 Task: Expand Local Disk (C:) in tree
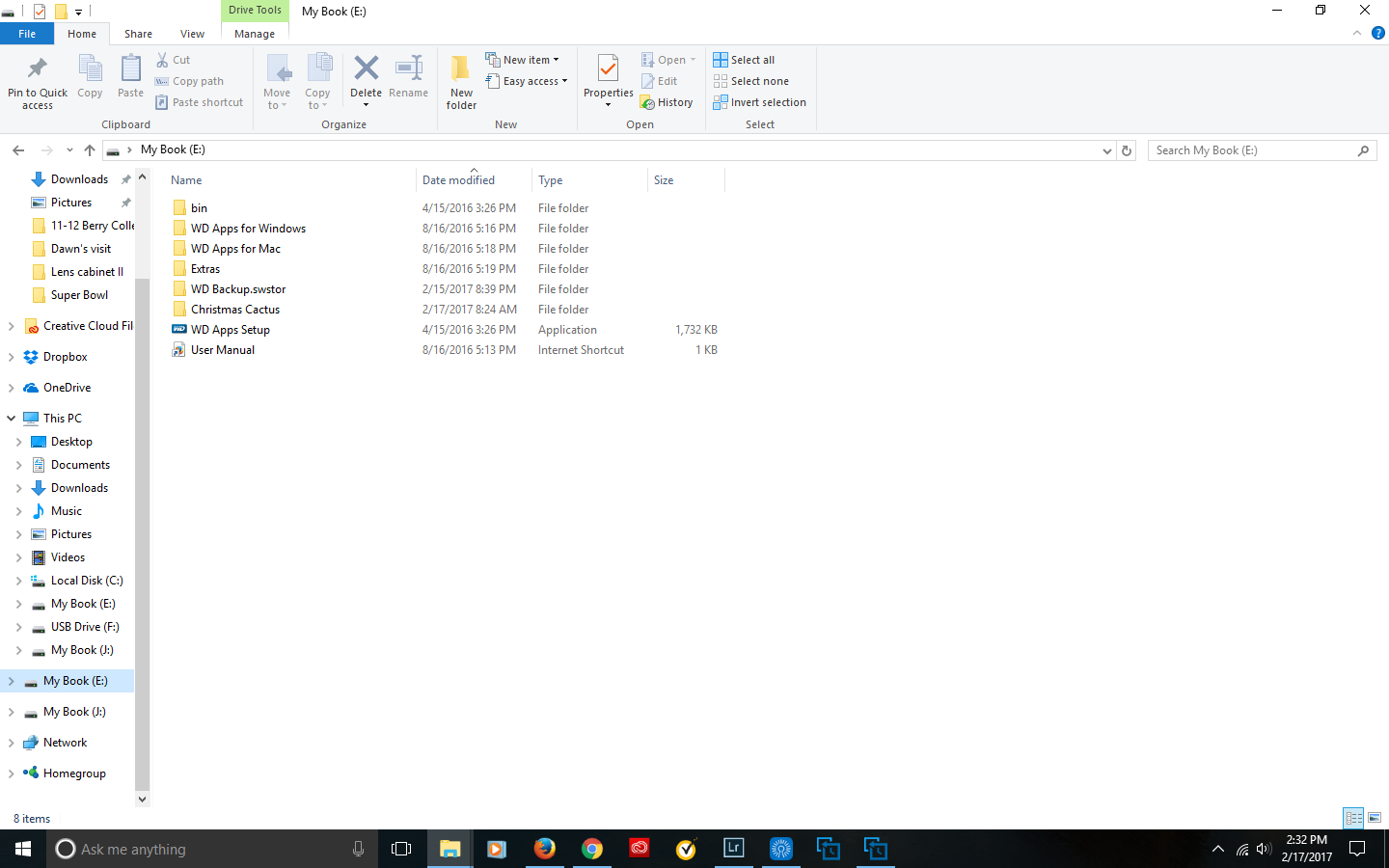pos(19,581)
